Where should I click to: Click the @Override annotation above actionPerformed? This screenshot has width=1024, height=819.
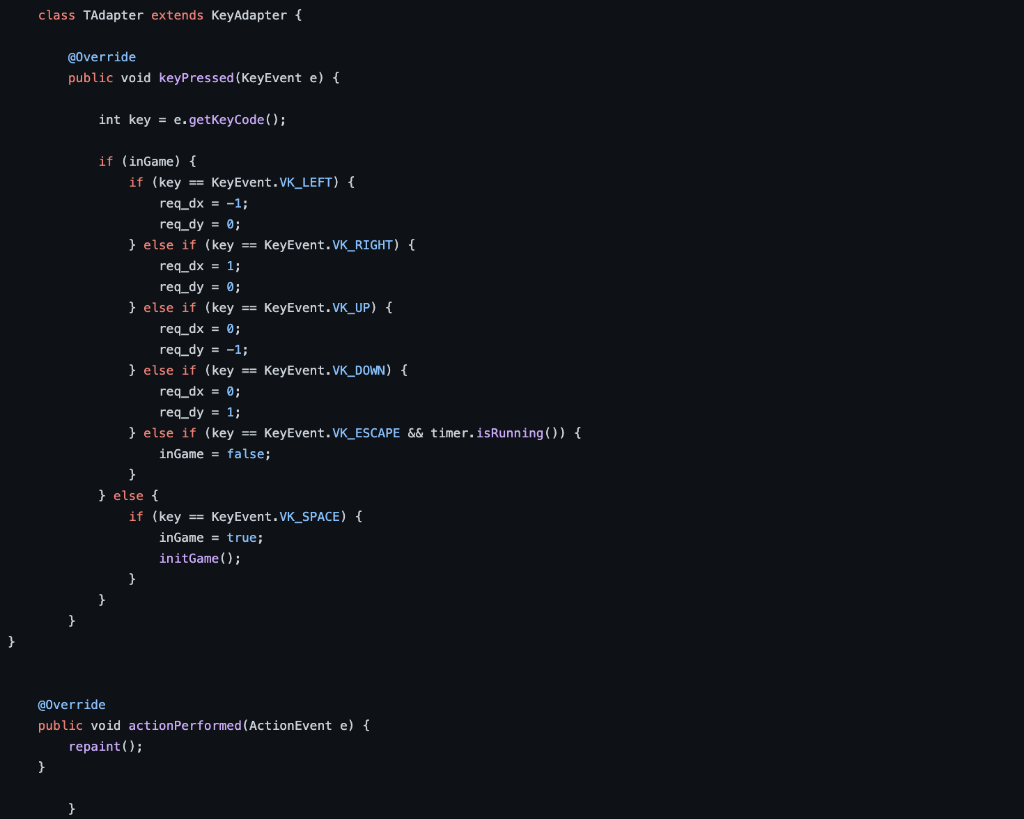coord(71,704)
